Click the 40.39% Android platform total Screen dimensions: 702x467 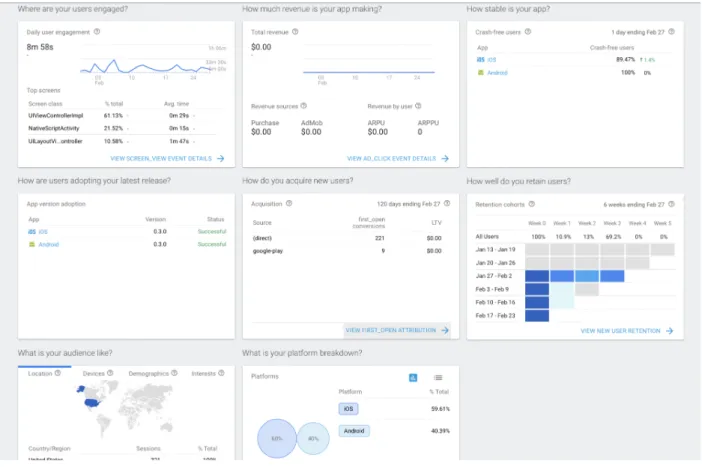[440, 431]
